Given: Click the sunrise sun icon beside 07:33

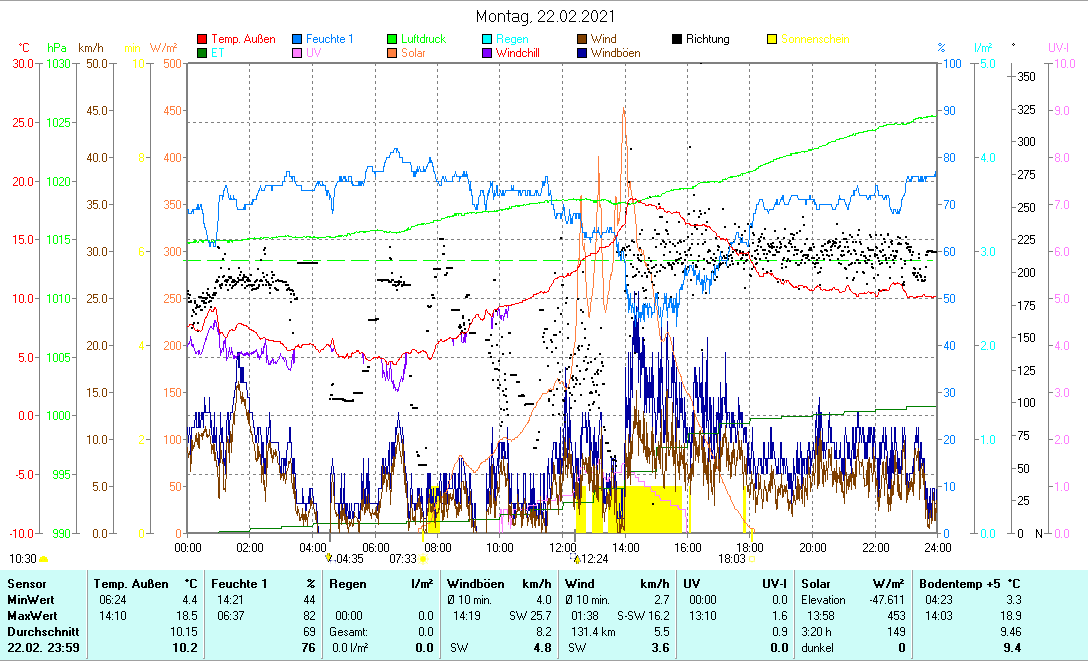Looking at the screenshot, I should pos(423,559).
